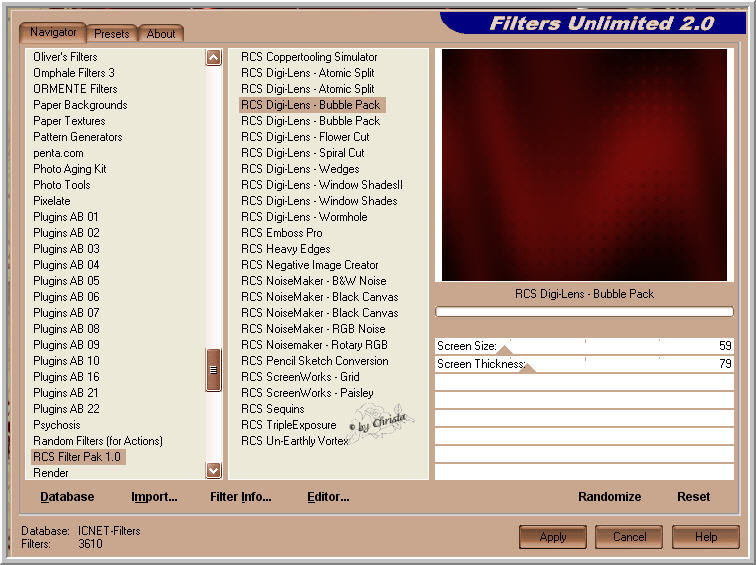756x565 pixels.
Task: Select Photo Aging Kit category
Action: pyautogui.click(x=70, y=169)
